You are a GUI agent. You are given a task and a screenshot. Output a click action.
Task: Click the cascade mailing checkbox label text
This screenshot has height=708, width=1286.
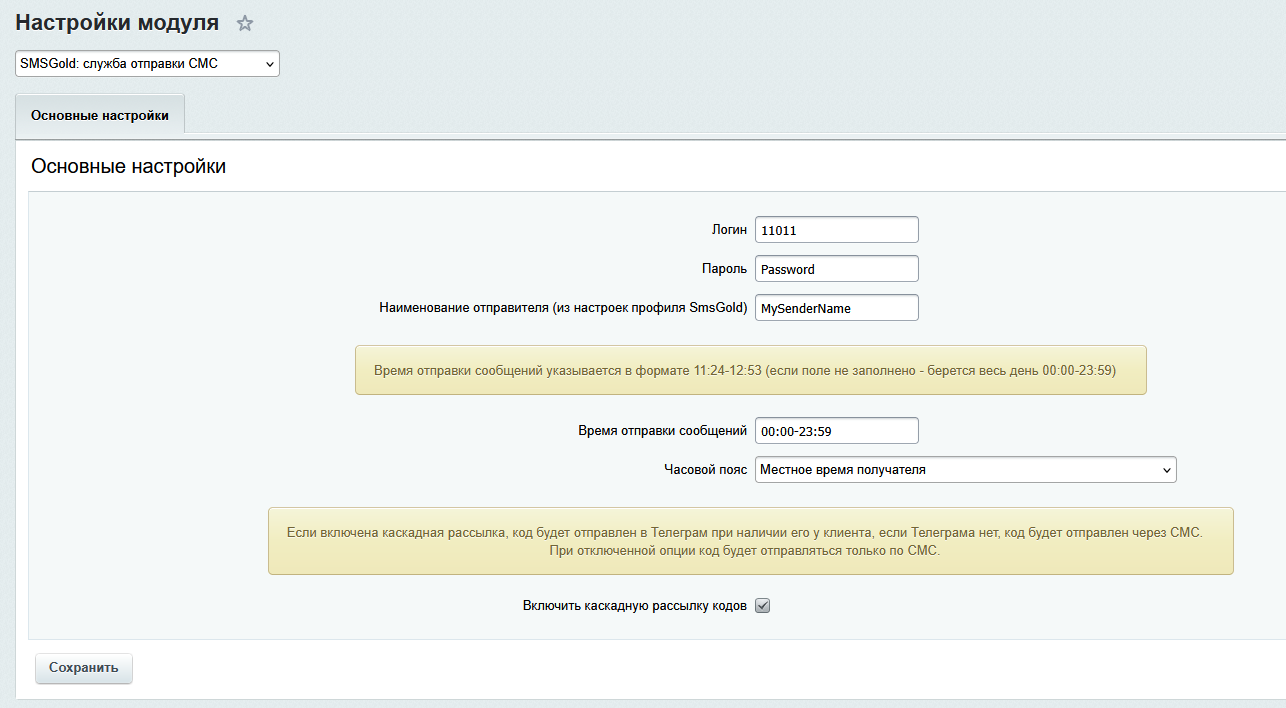click(634, 606)
